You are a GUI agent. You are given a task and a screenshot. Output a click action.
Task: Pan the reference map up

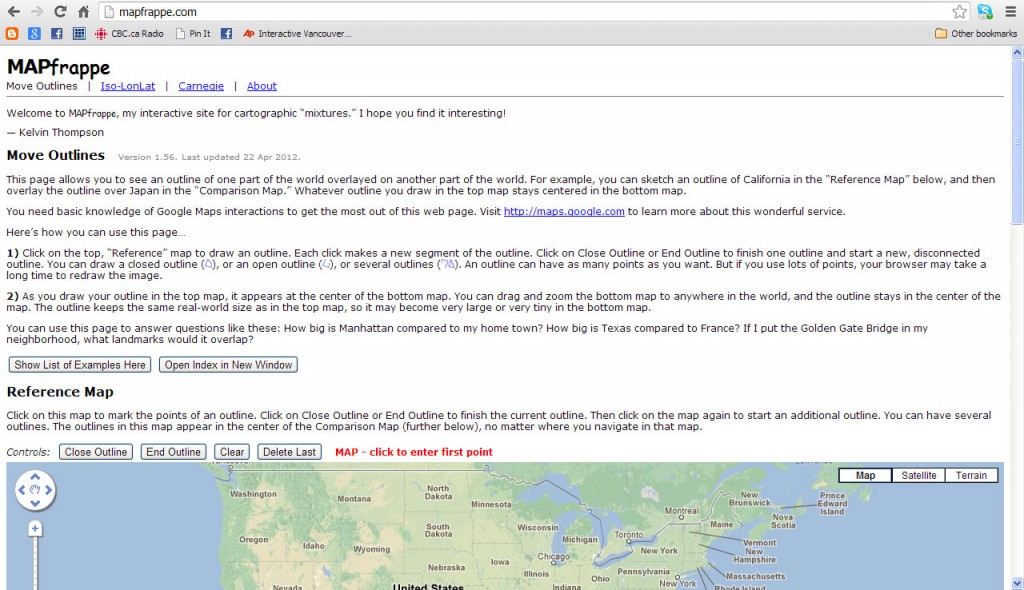coord(35,477)
